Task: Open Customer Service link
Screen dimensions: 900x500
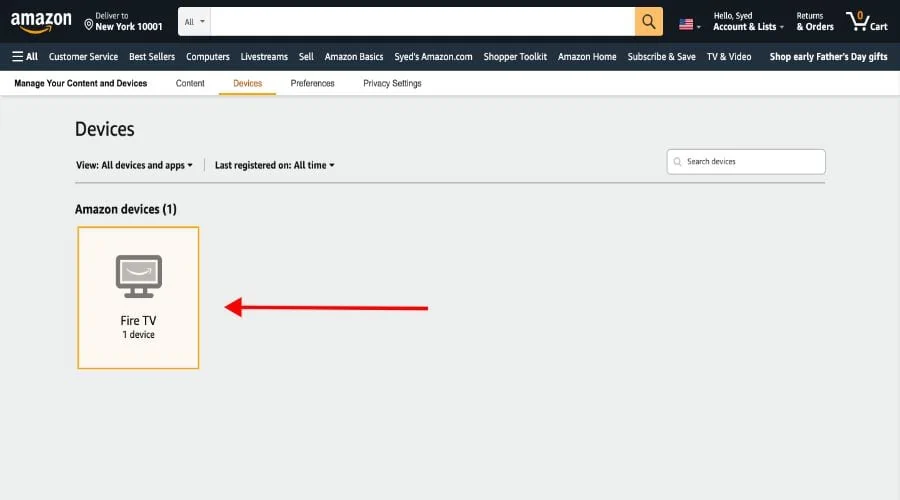Action: point(83,56)
